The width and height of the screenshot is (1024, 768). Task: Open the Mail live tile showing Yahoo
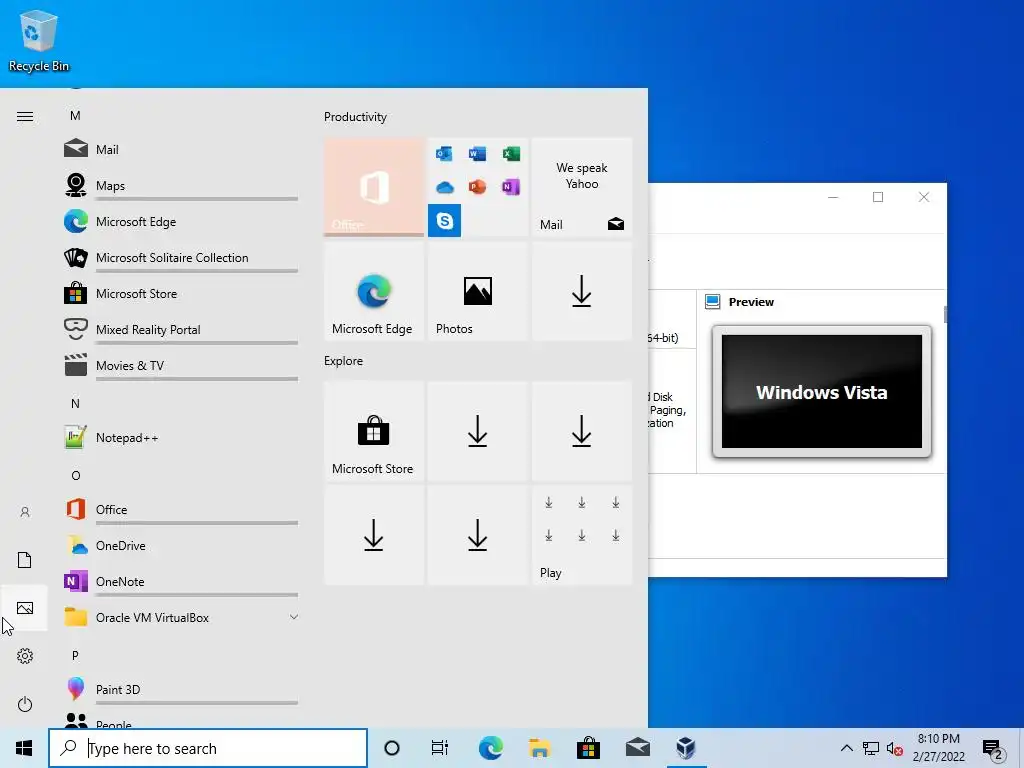pyautogui.click(x=582, y=187)
